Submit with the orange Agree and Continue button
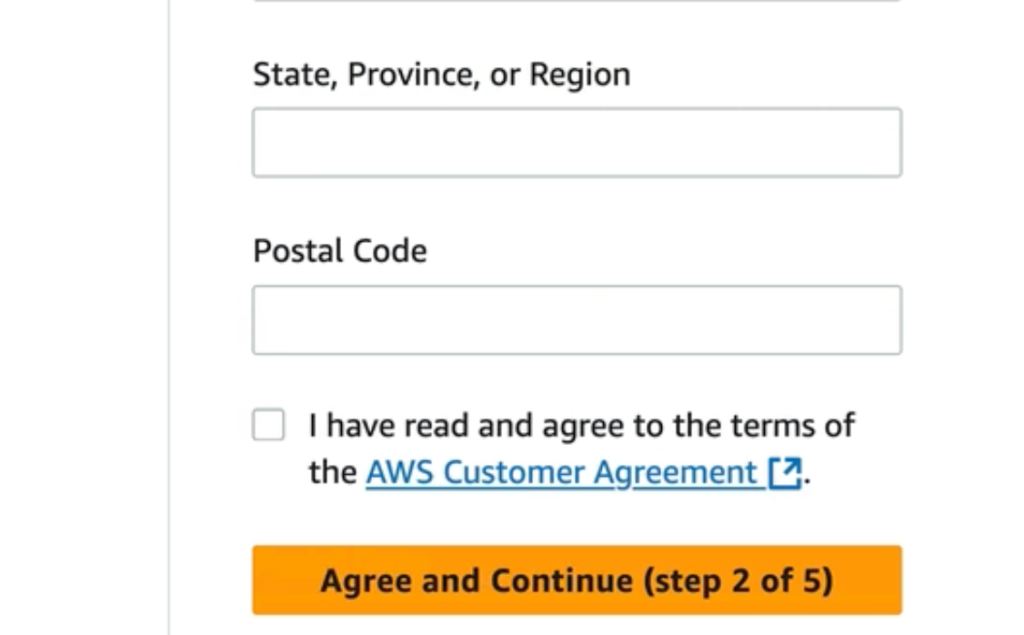 pyautogui.click(x=577, y=580)
